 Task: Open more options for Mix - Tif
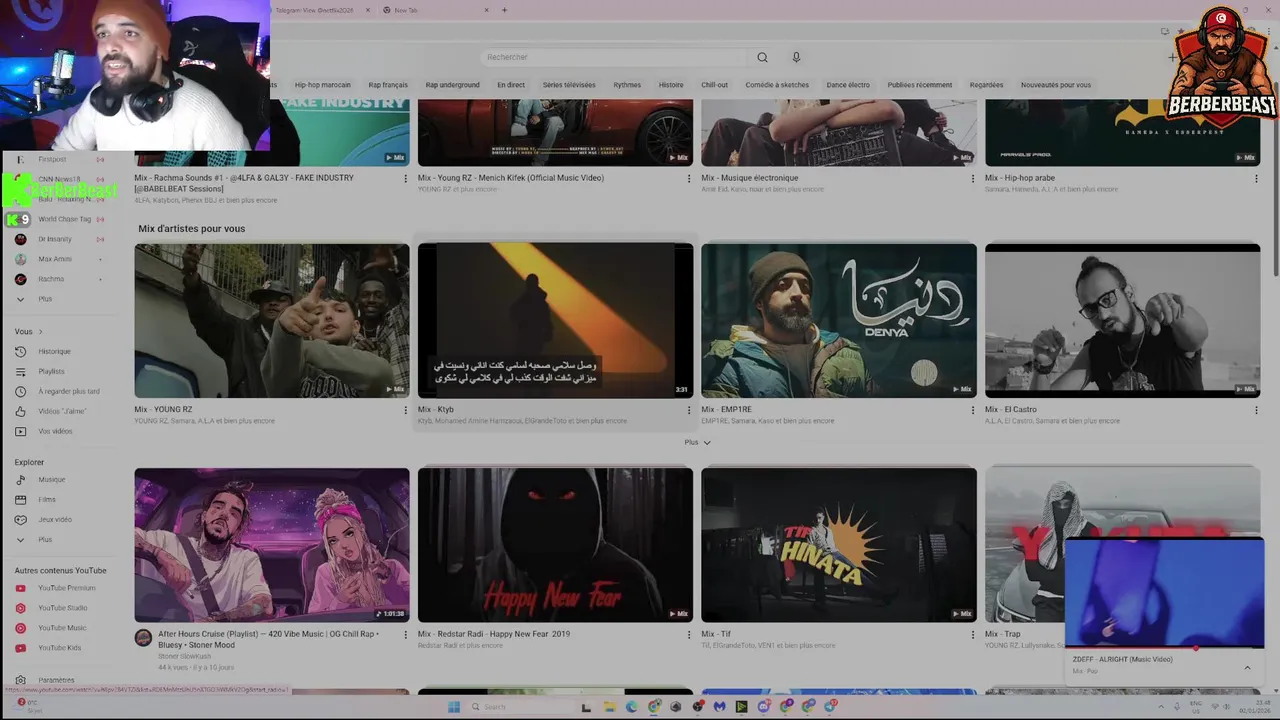click(972, 634)
